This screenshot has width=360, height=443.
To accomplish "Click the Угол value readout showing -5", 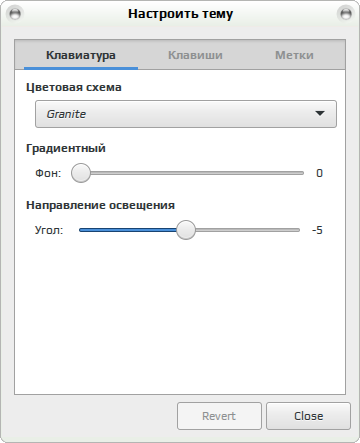I will point(317,230).
